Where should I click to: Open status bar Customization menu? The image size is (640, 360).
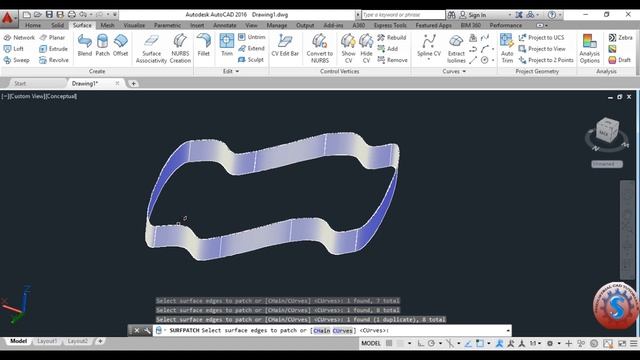633,343
